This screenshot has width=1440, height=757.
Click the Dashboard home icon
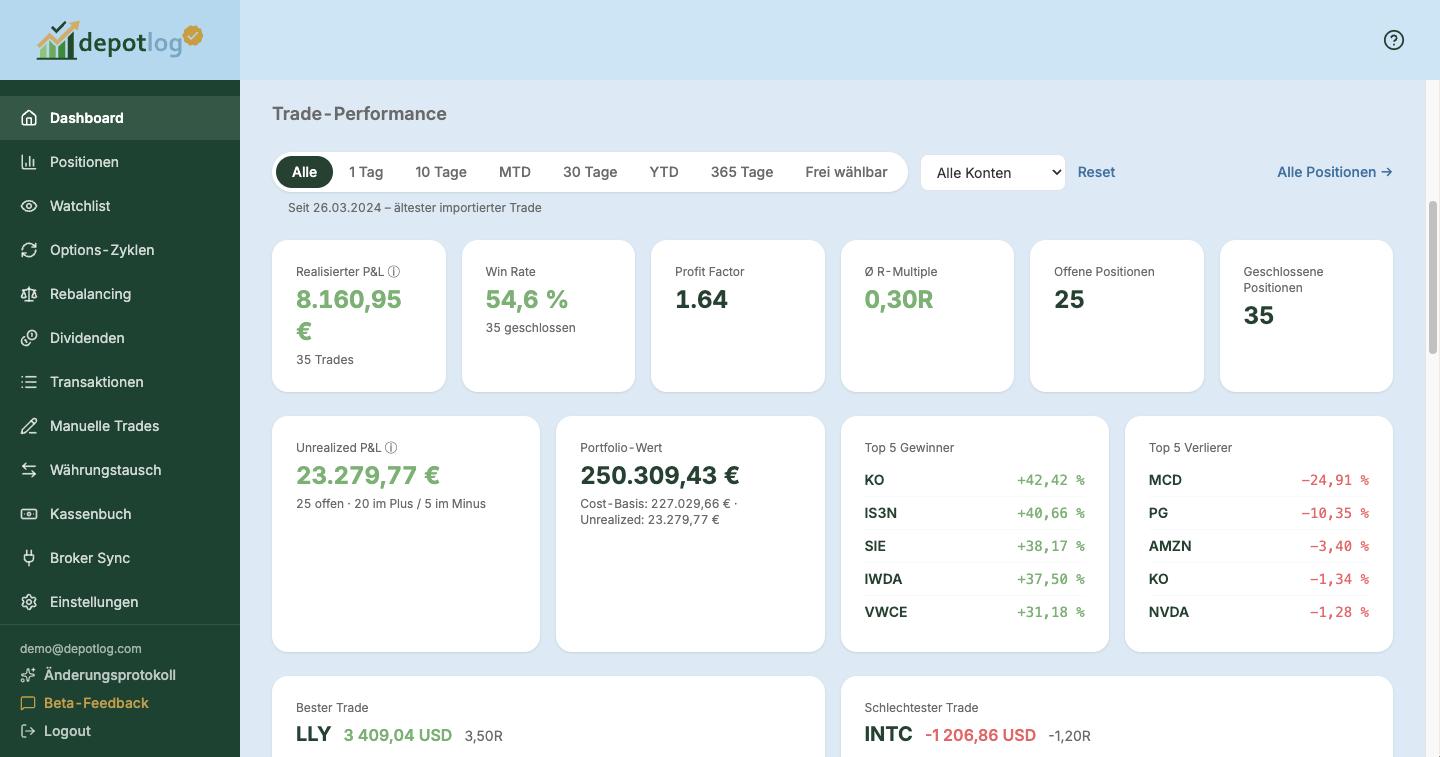[29, 118]
